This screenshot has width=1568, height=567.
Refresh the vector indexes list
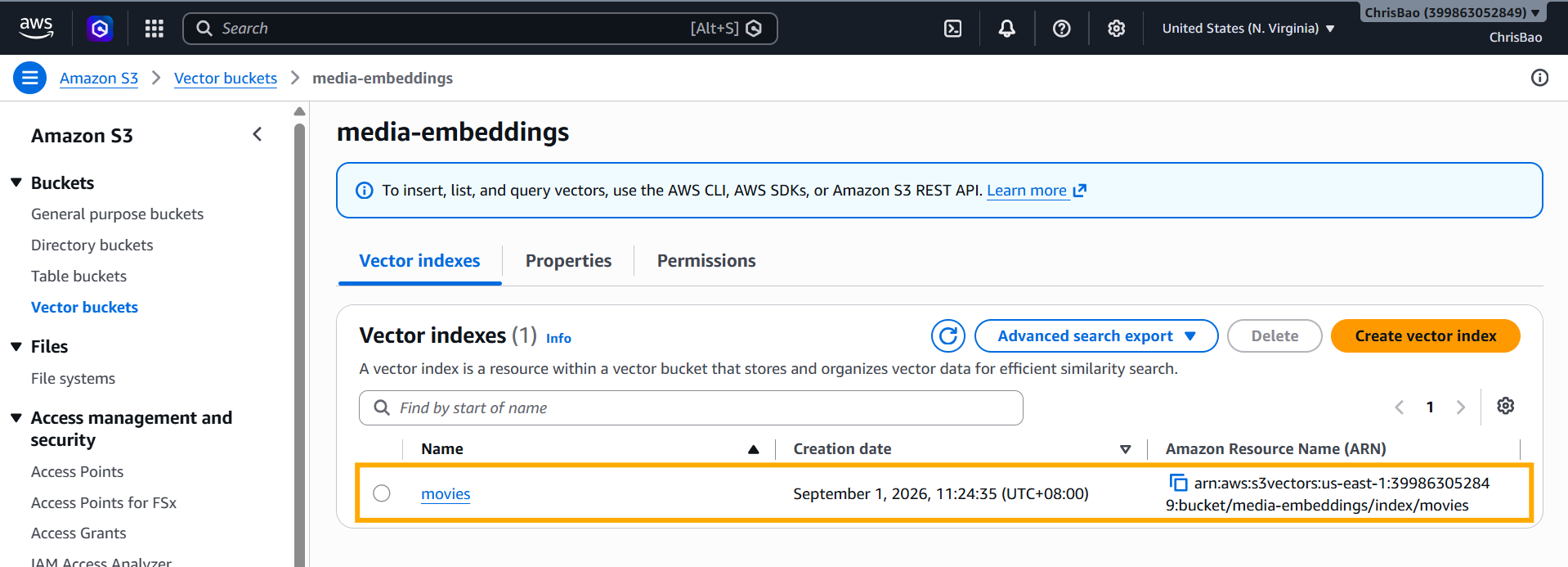coord(948,335)
